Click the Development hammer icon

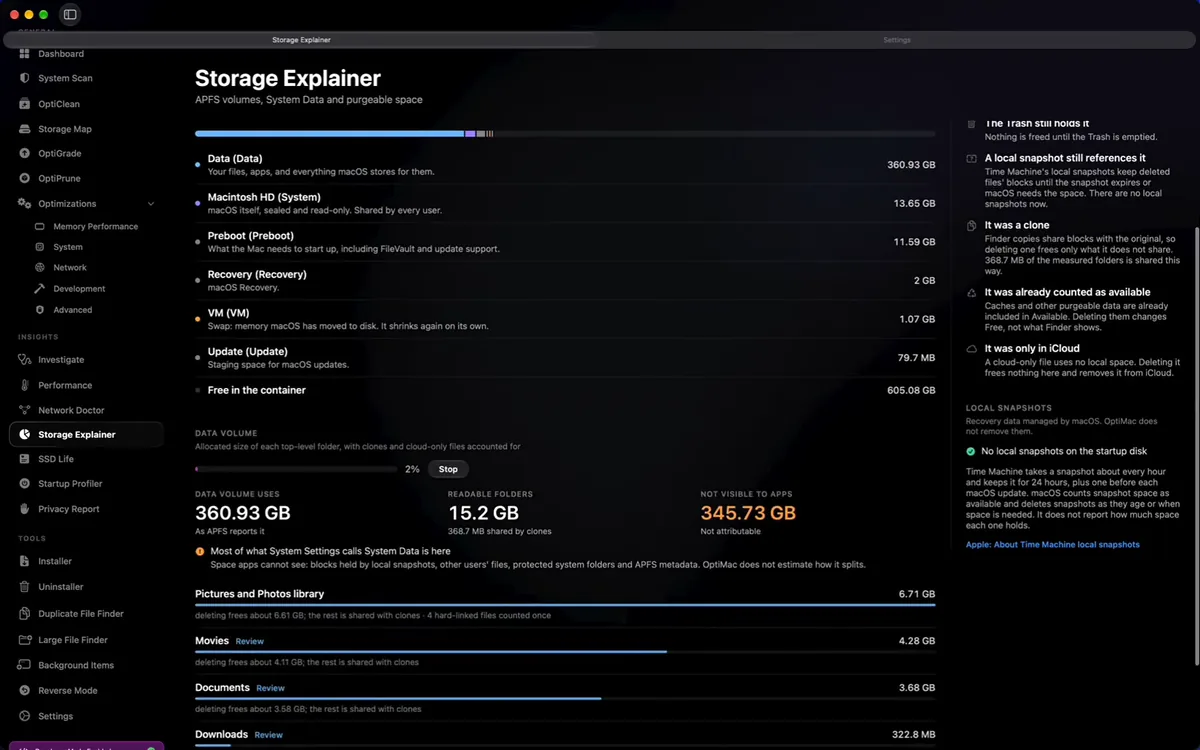coord(40,288)
